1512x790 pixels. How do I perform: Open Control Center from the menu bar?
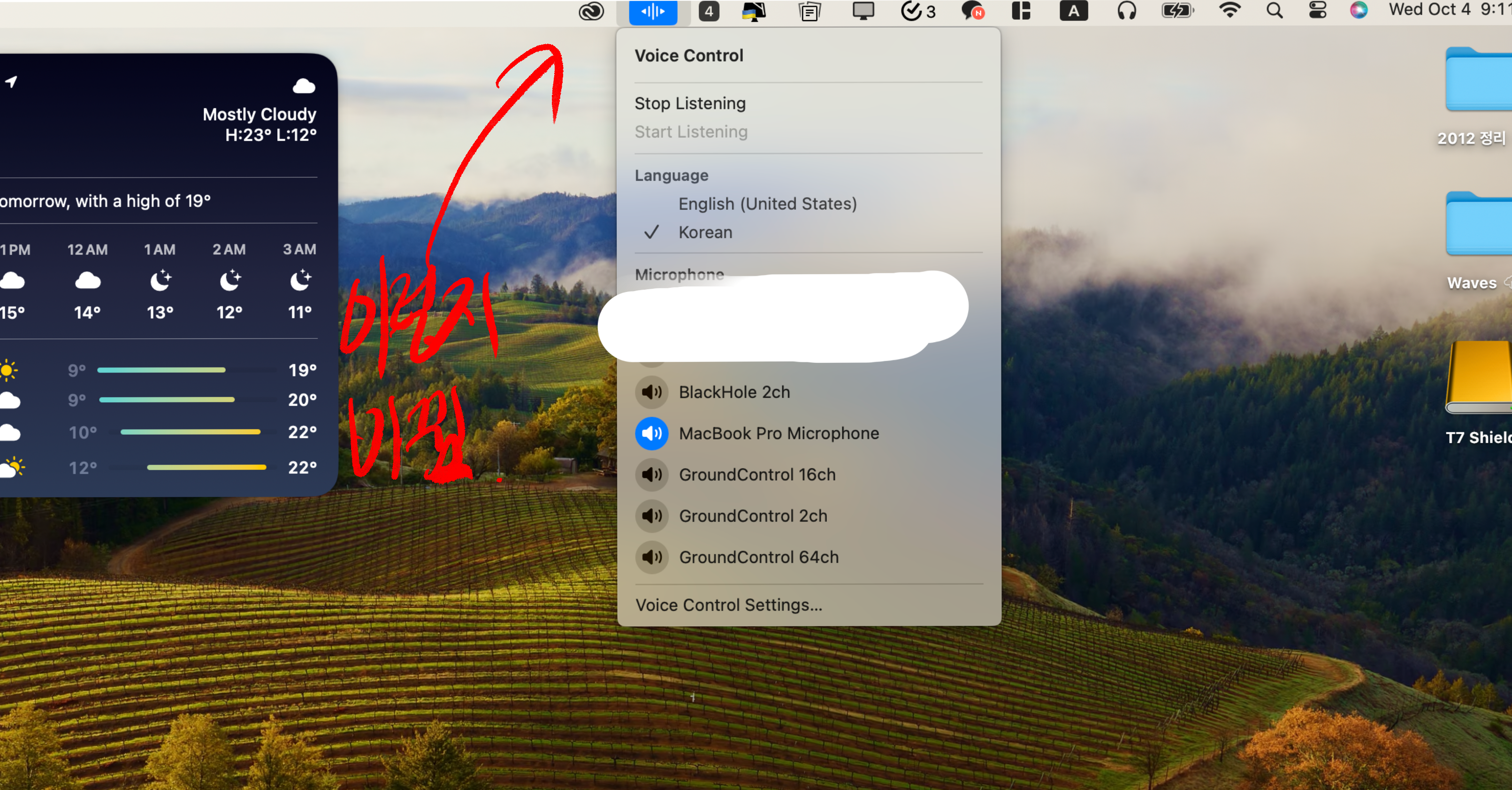pyautogui.click(x=1318, y=11)
